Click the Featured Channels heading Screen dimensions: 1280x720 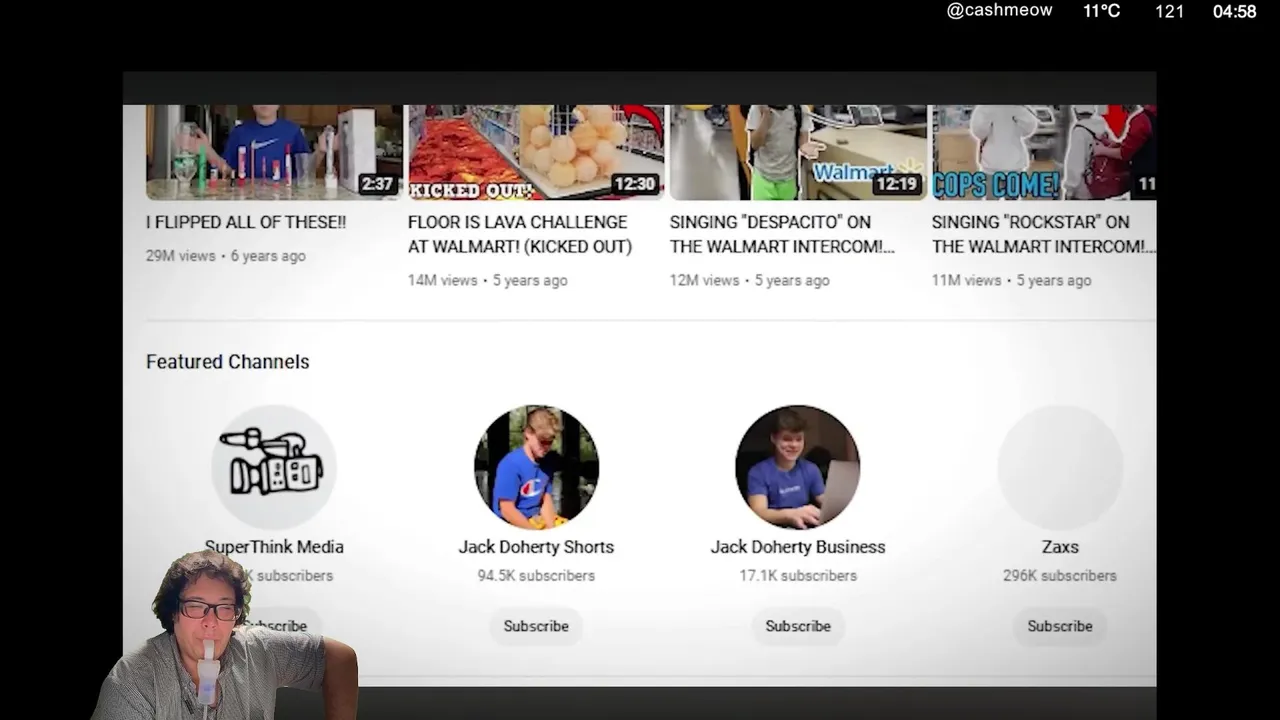click(x=228, y=362)
